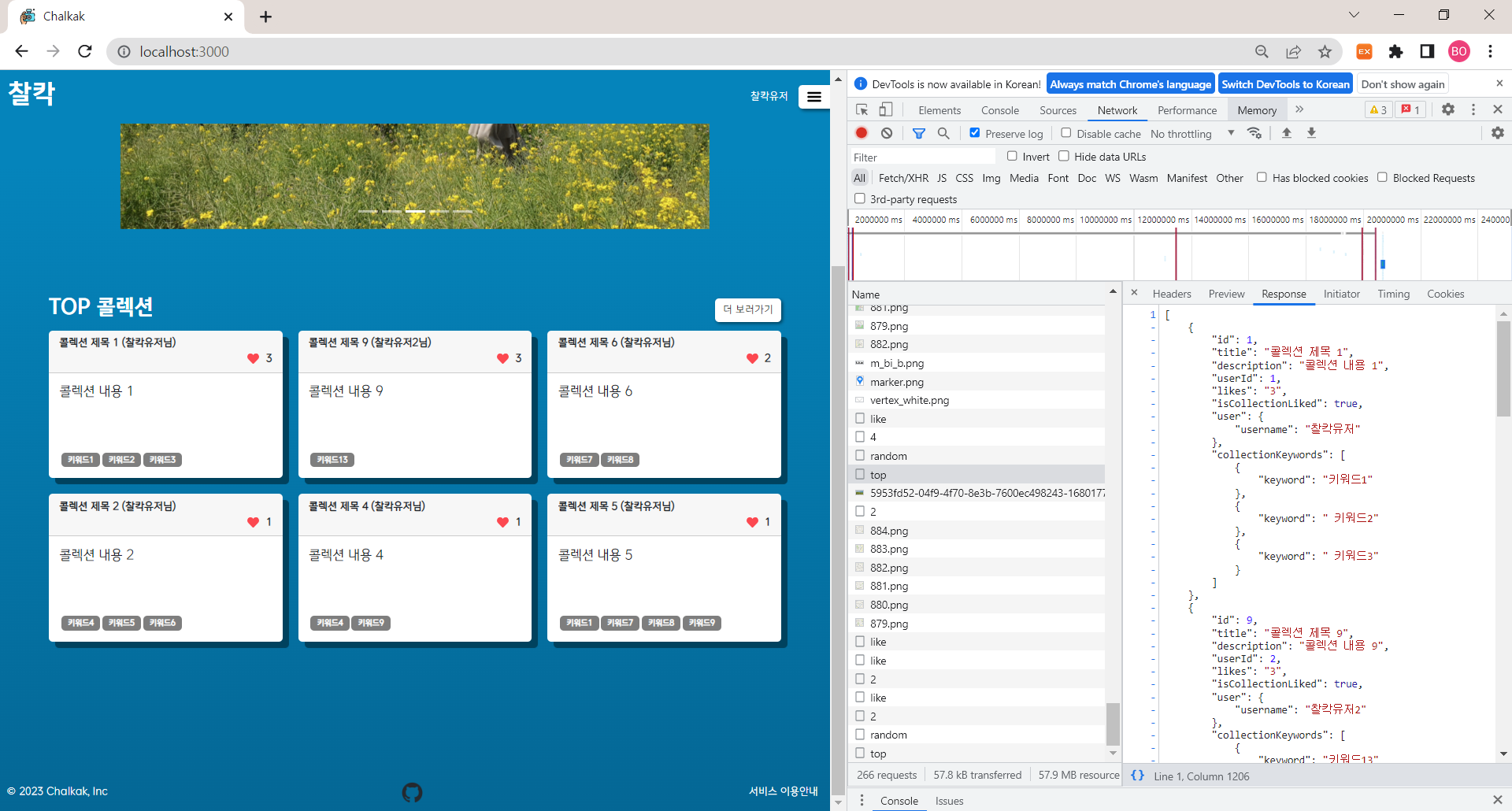The width and height of the screenshot is (1512, 811).
Task: Select the inspect element tool
Action: tap(862, 109)
